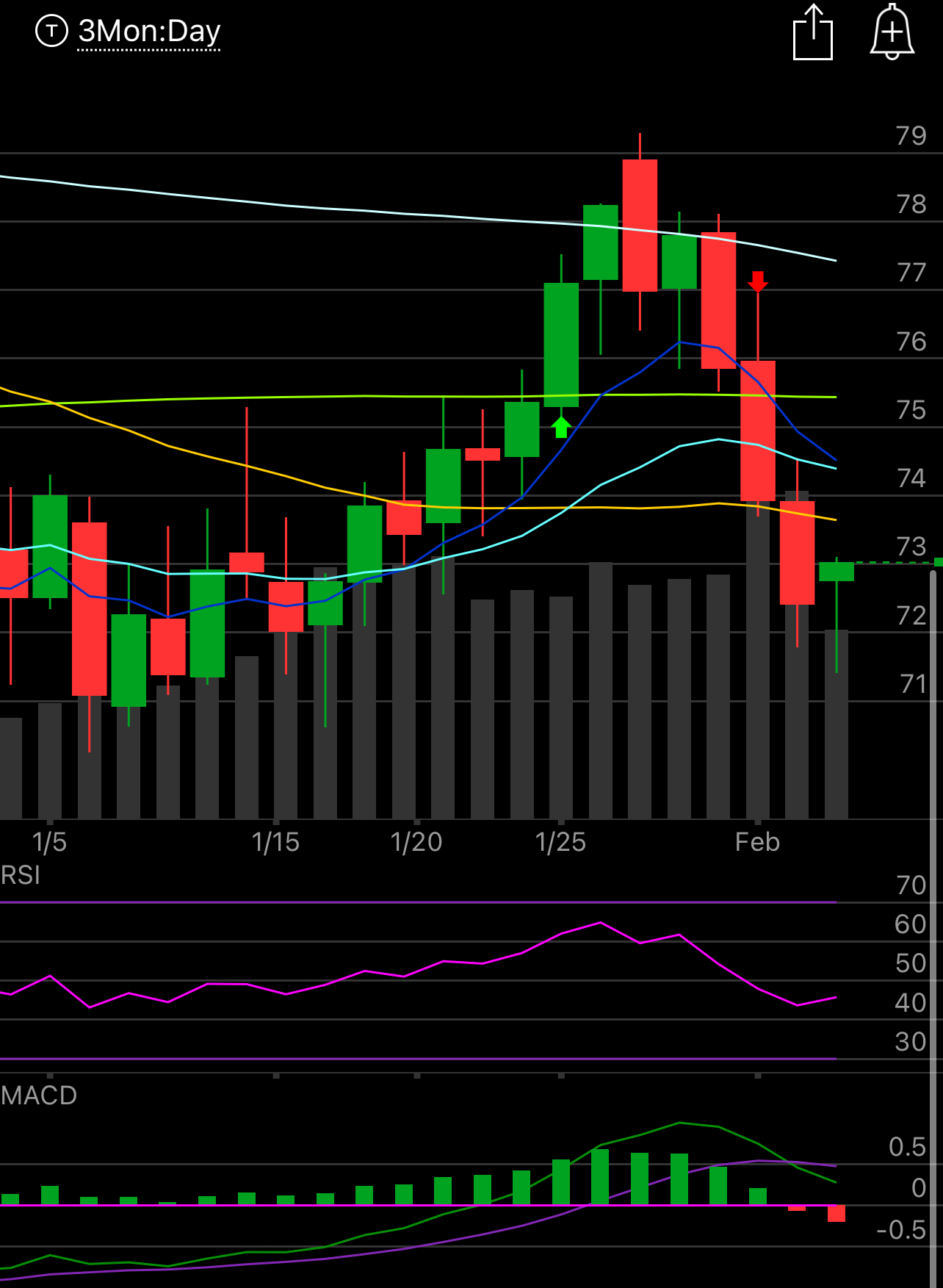Image resolution: width=943 pixels, height=1288 pixels.
Task: Tap the last green candle at 73
Action: coord(837,572)
